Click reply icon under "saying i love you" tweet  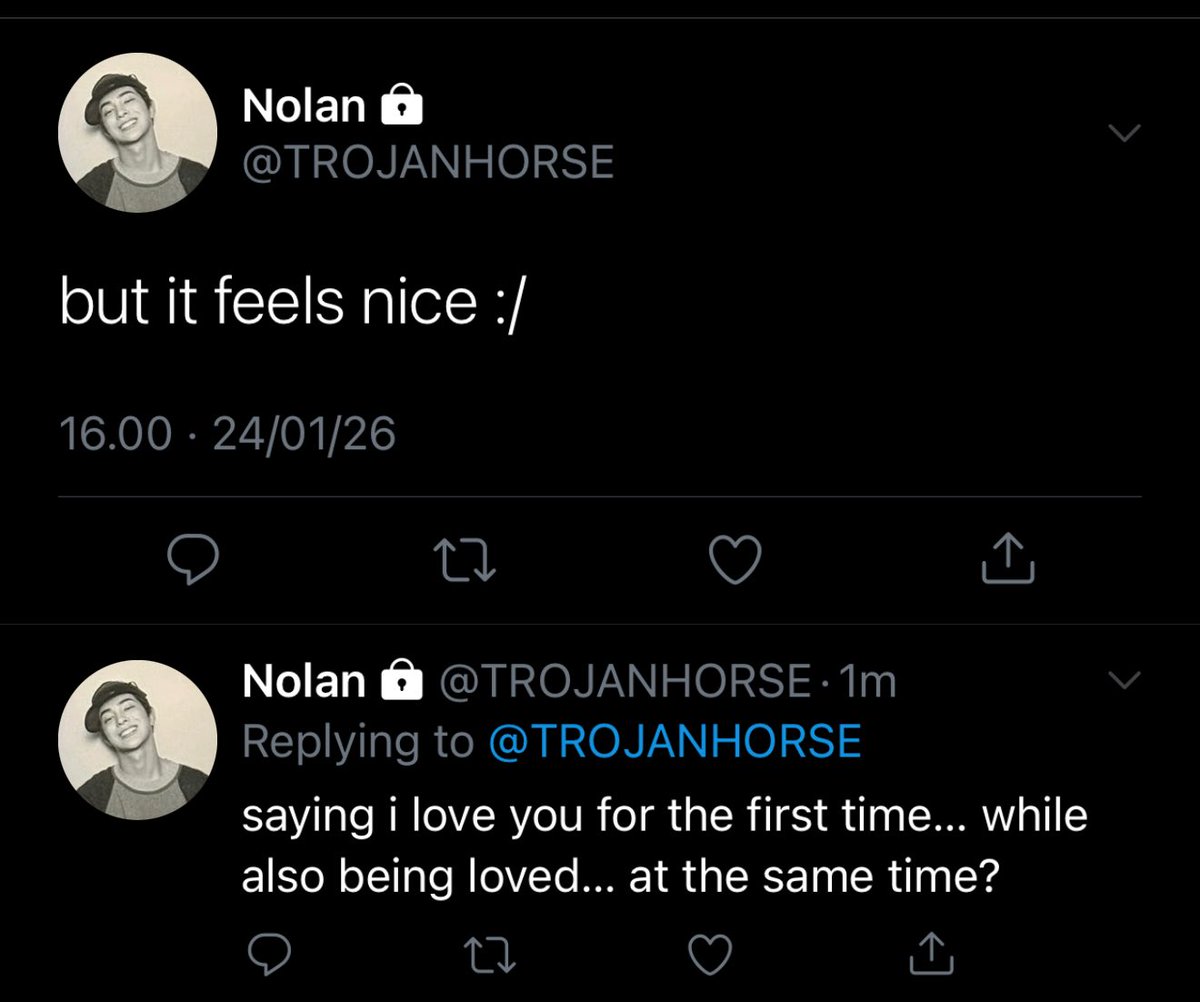269,954
